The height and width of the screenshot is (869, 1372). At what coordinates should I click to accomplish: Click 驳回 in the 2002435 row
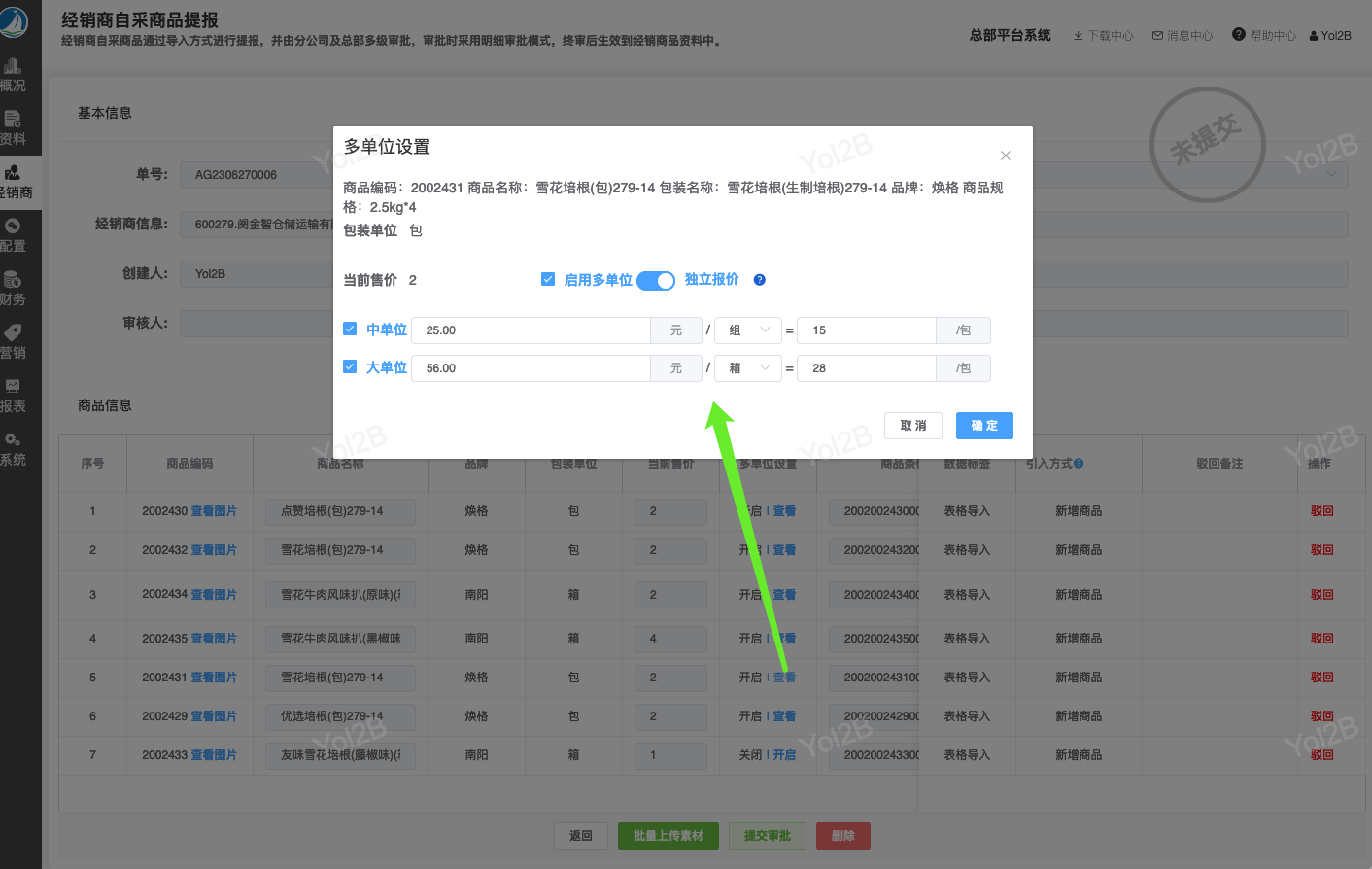tap(1321, 639)
